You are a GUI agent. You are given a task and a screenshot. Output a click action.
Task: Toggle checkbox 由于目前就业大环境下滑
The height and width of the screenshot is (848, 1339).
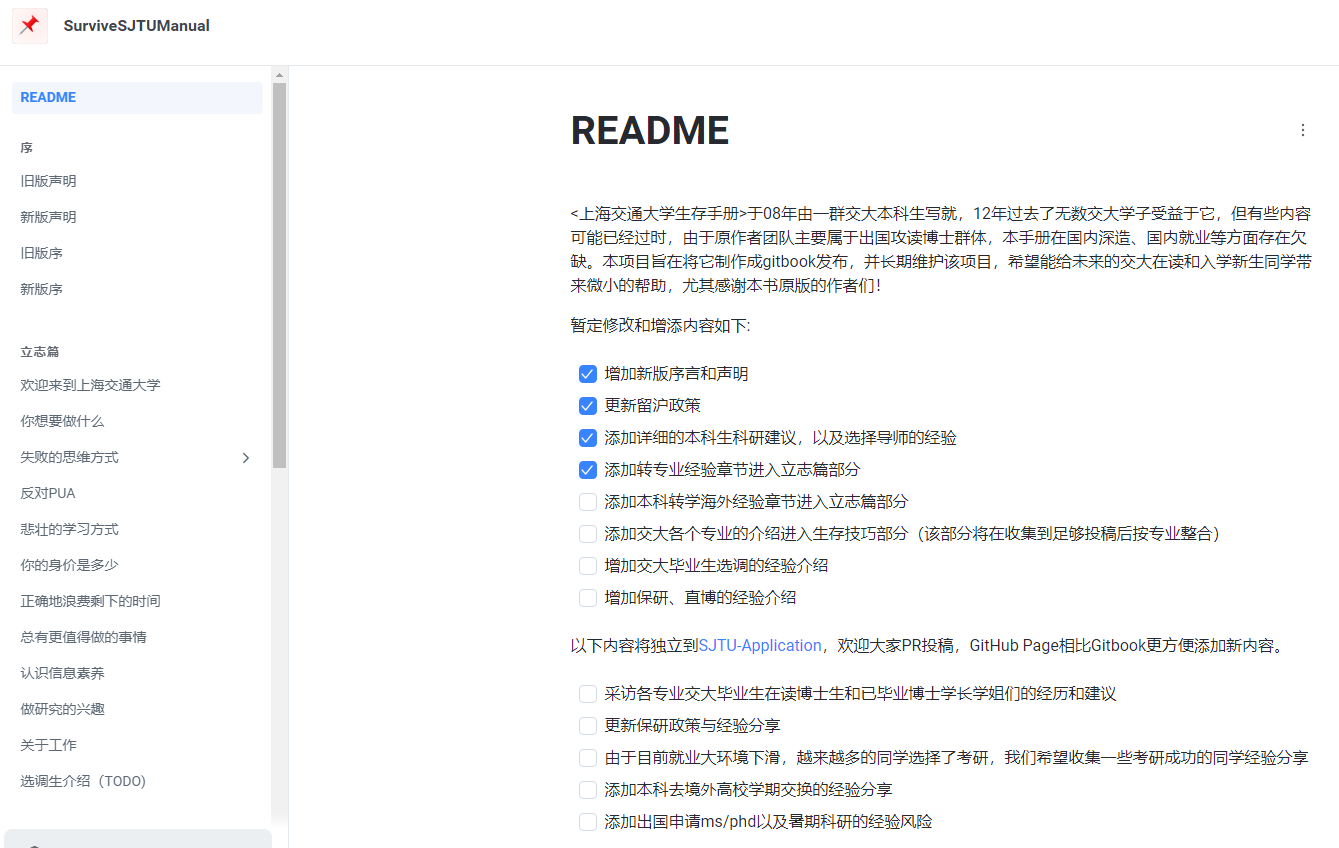pos(588,758)
